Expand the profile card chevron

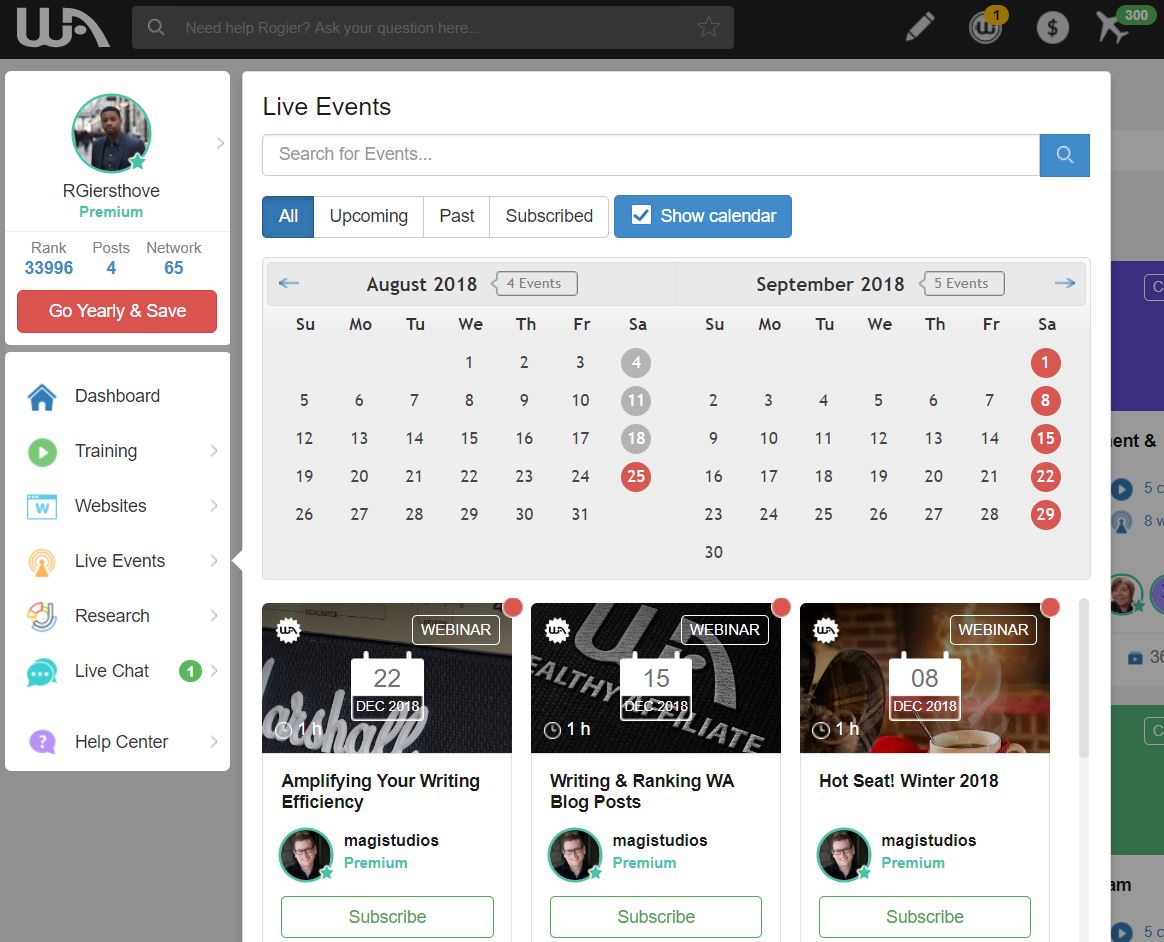point(220,143)
